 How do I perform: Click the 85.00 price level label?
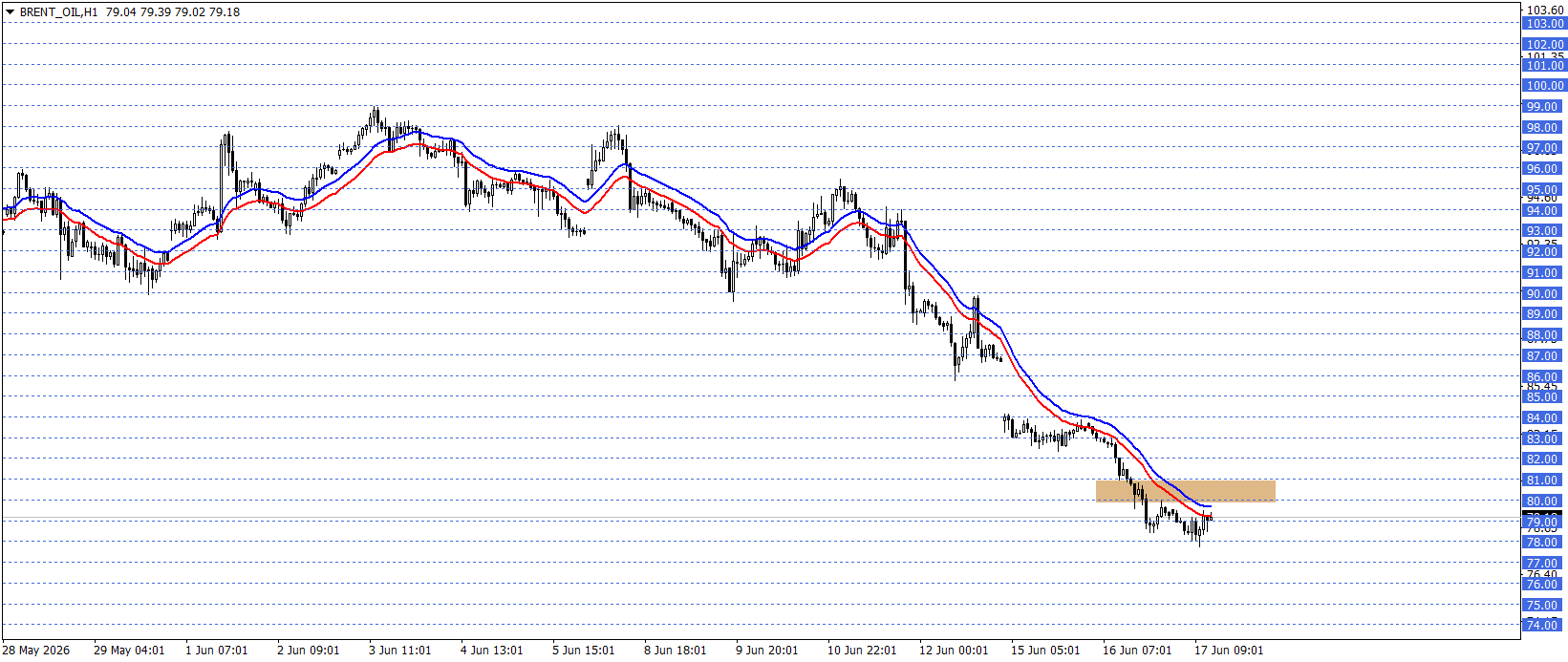(1544, 397)
